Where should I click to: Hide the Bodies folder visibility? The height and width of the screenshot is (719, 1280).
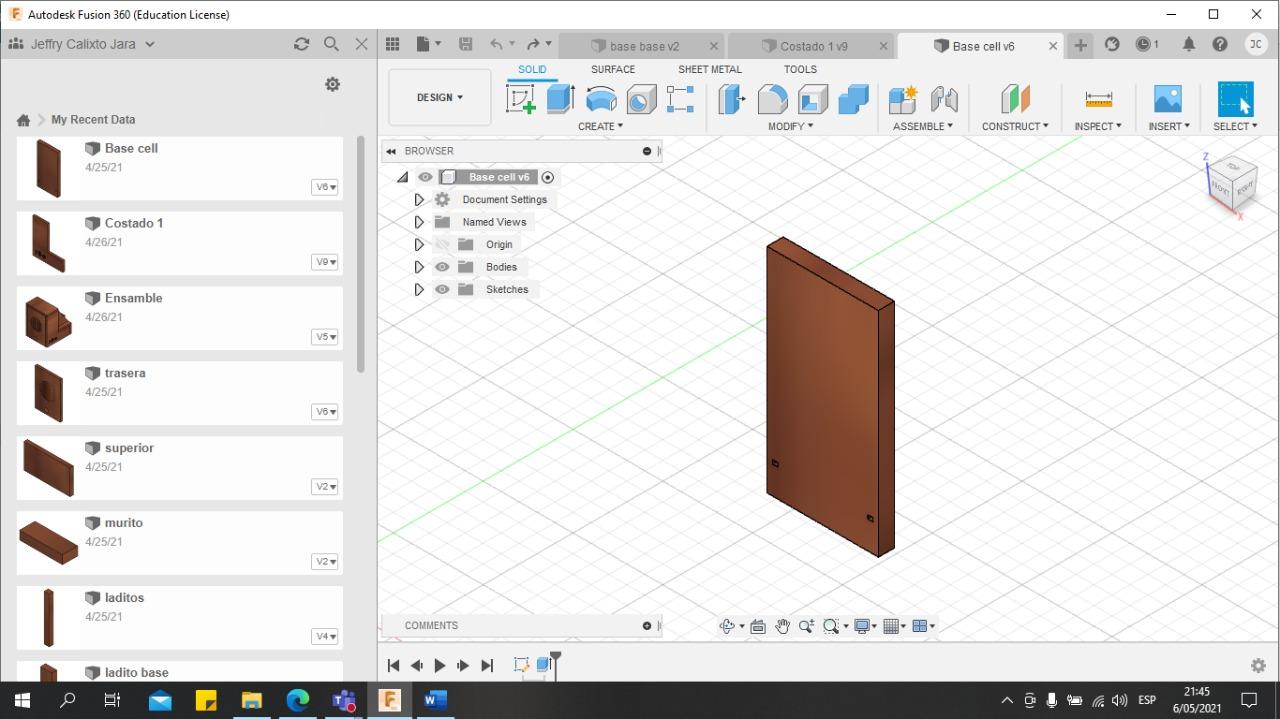[442, 267]
